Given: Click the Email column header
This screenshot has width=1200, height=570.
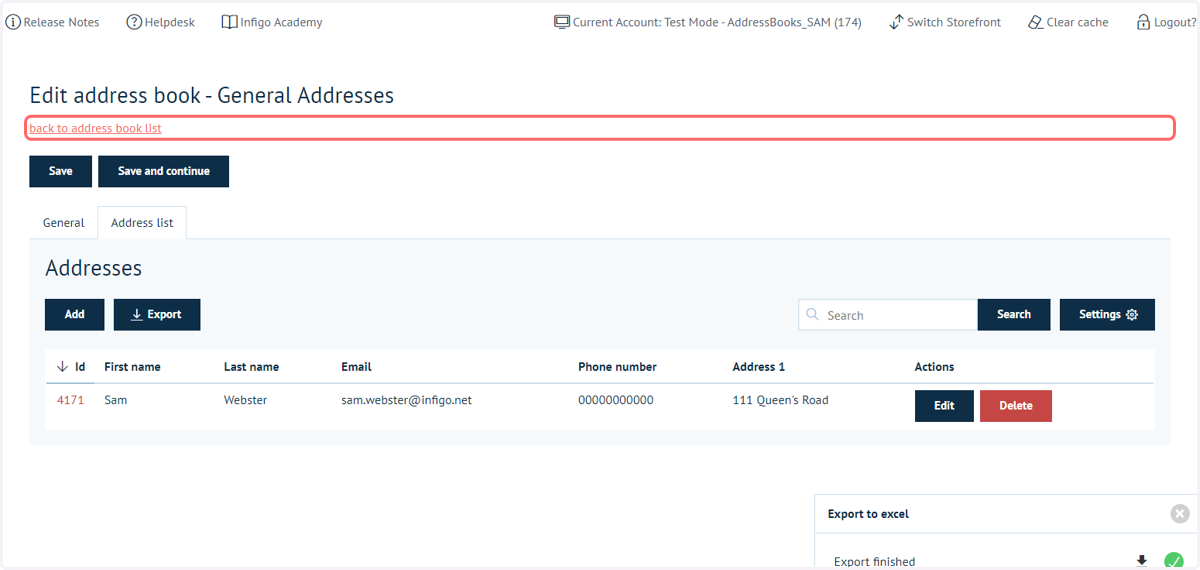Looking at the screenshot, I should point(356,367).
